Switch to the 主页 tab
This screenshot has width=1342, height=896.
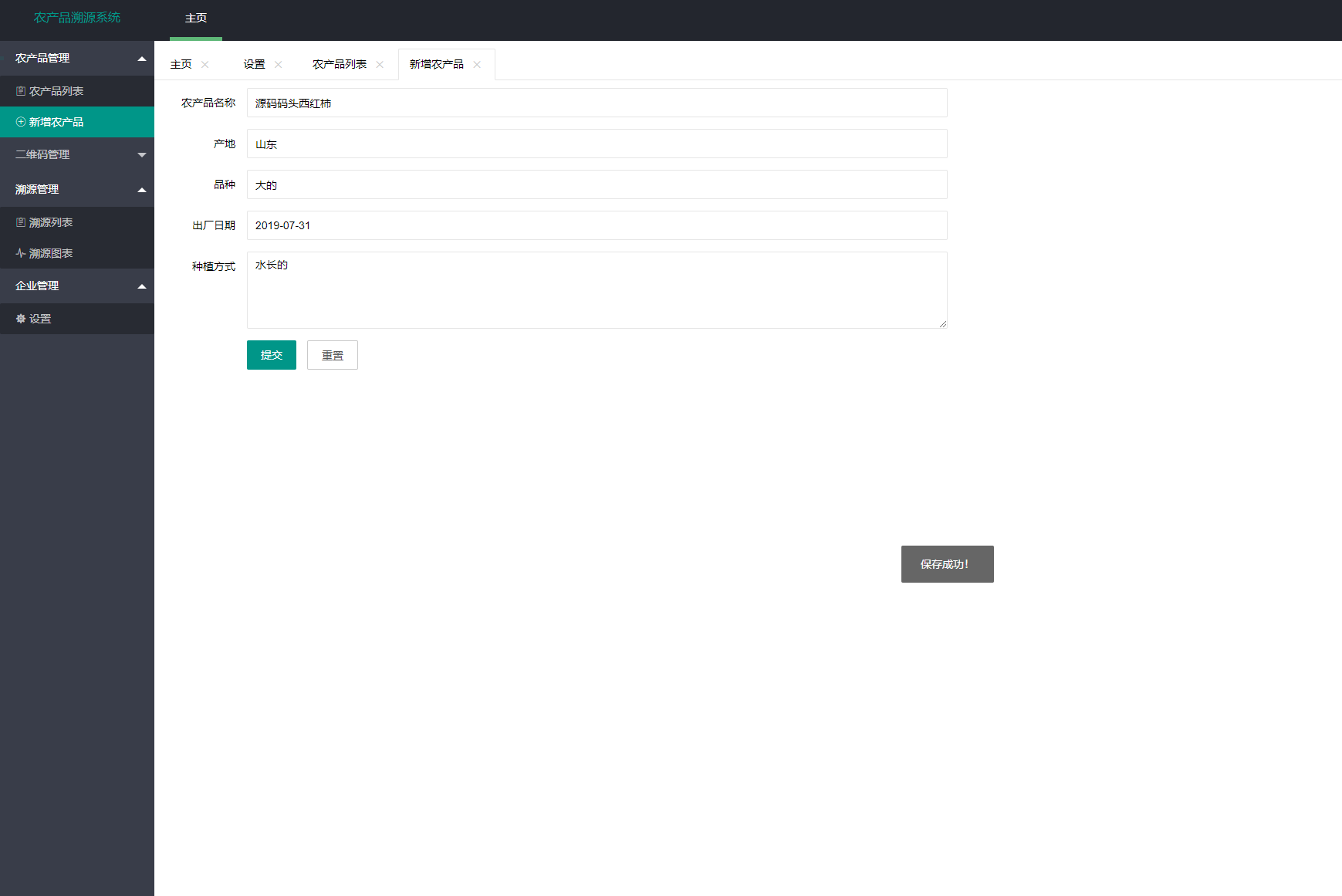181,65
